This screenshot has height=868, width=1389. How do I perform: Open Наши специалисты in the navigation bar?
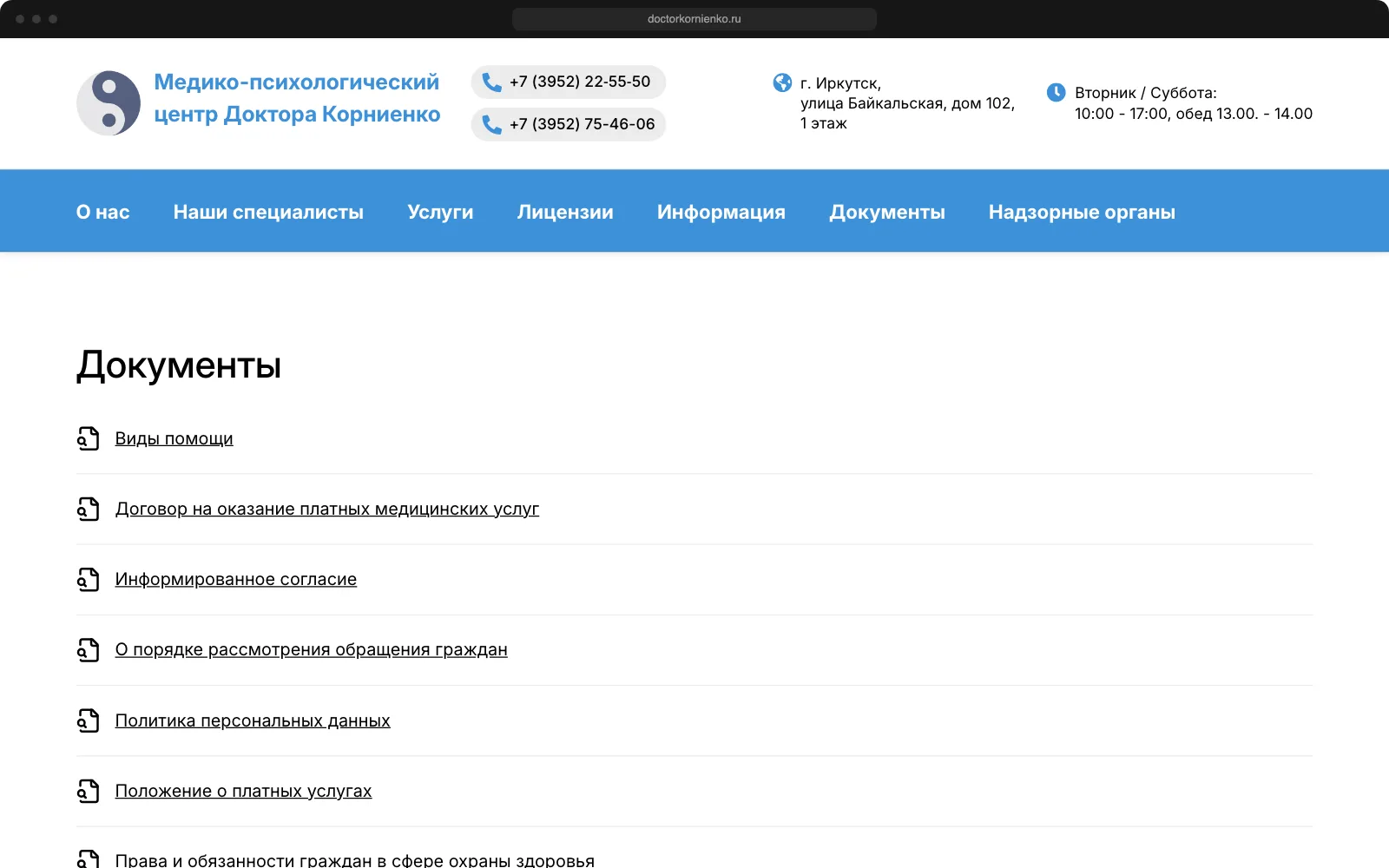click(268, 212)
